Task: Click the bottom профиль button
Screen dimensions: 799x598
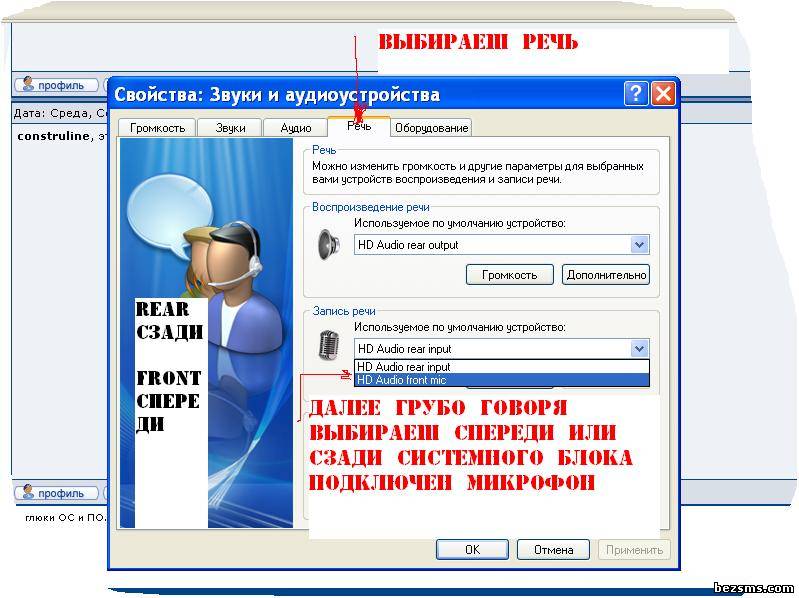Action: coord(56,493)
